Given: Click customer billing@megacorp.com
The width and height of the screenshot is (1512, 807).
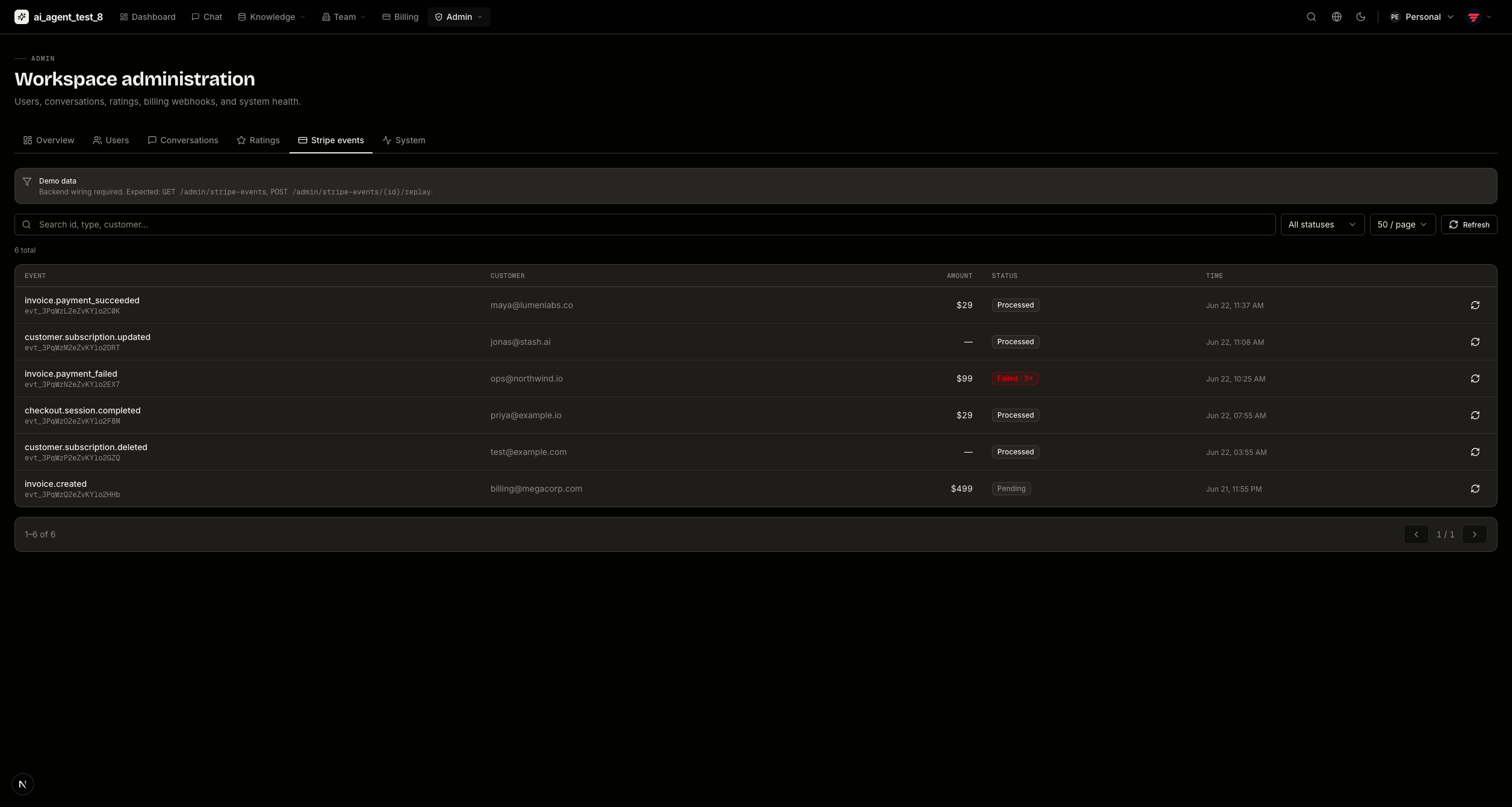Looking at the screenshot, I should click(536, 489).
